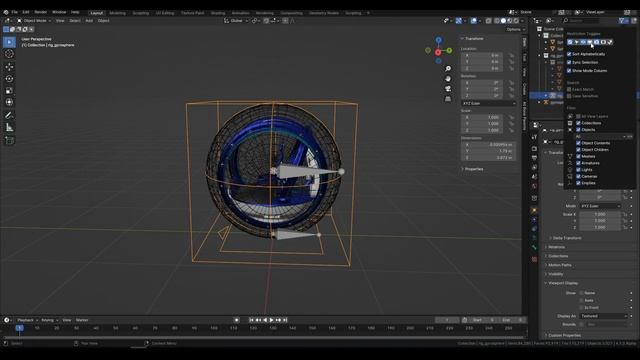Image resolution: width=640 pixels, height=360 pixels.
Task: Open Global transform orientation dropdown
Action: tap(236, 20)
